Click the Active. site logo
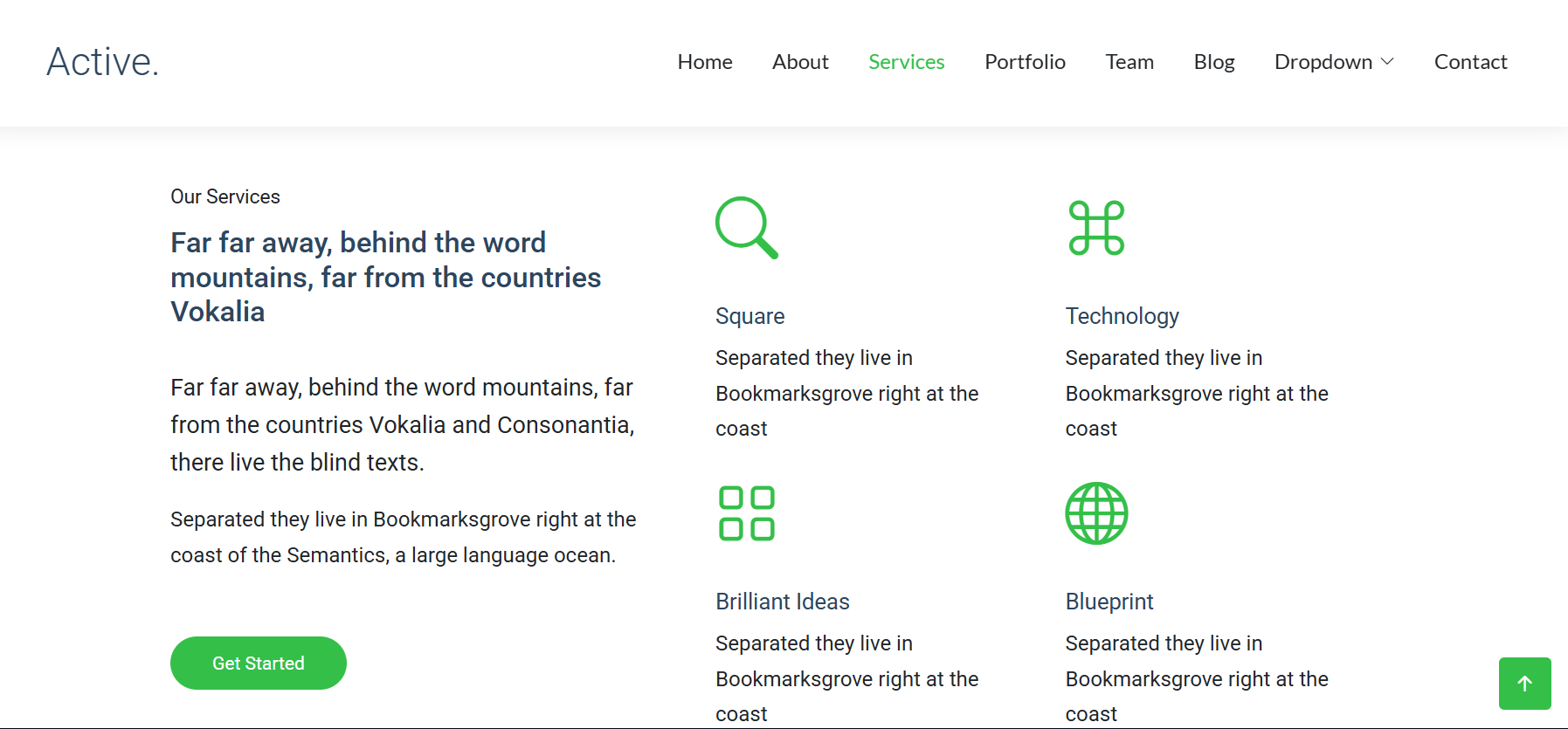The width and height of the screenshot is (1568, 729). (103, 62)
